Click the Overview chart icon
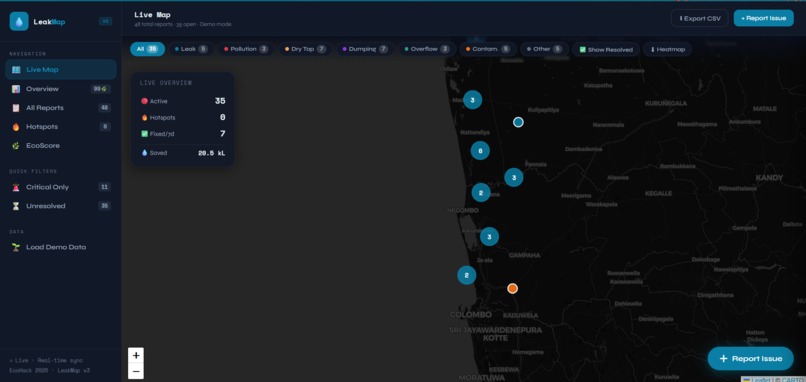This screenshot has height=382, width=806. click(16, 89)
